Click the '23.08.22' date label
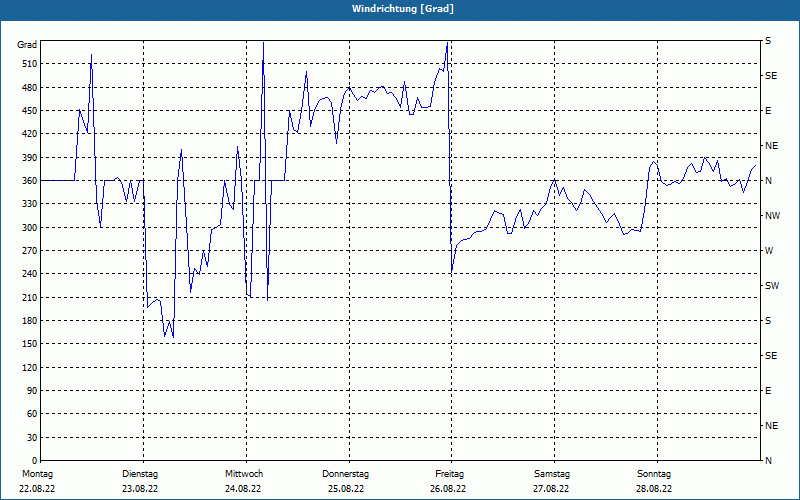The height and width of the screenshot is (500, 800). 140,489
